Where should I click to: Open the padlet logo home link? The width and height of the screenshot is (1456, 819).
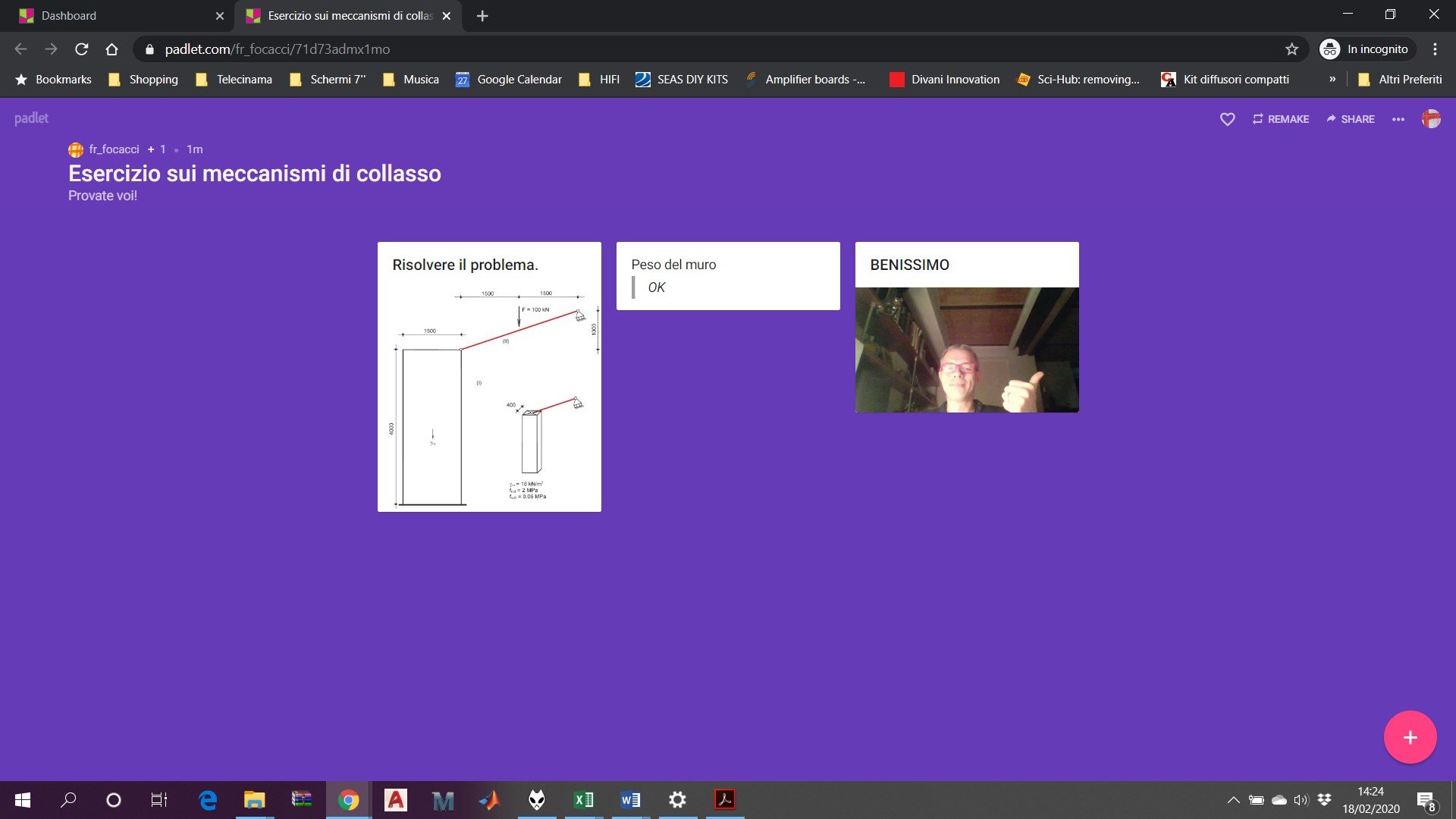coord(31,118)
